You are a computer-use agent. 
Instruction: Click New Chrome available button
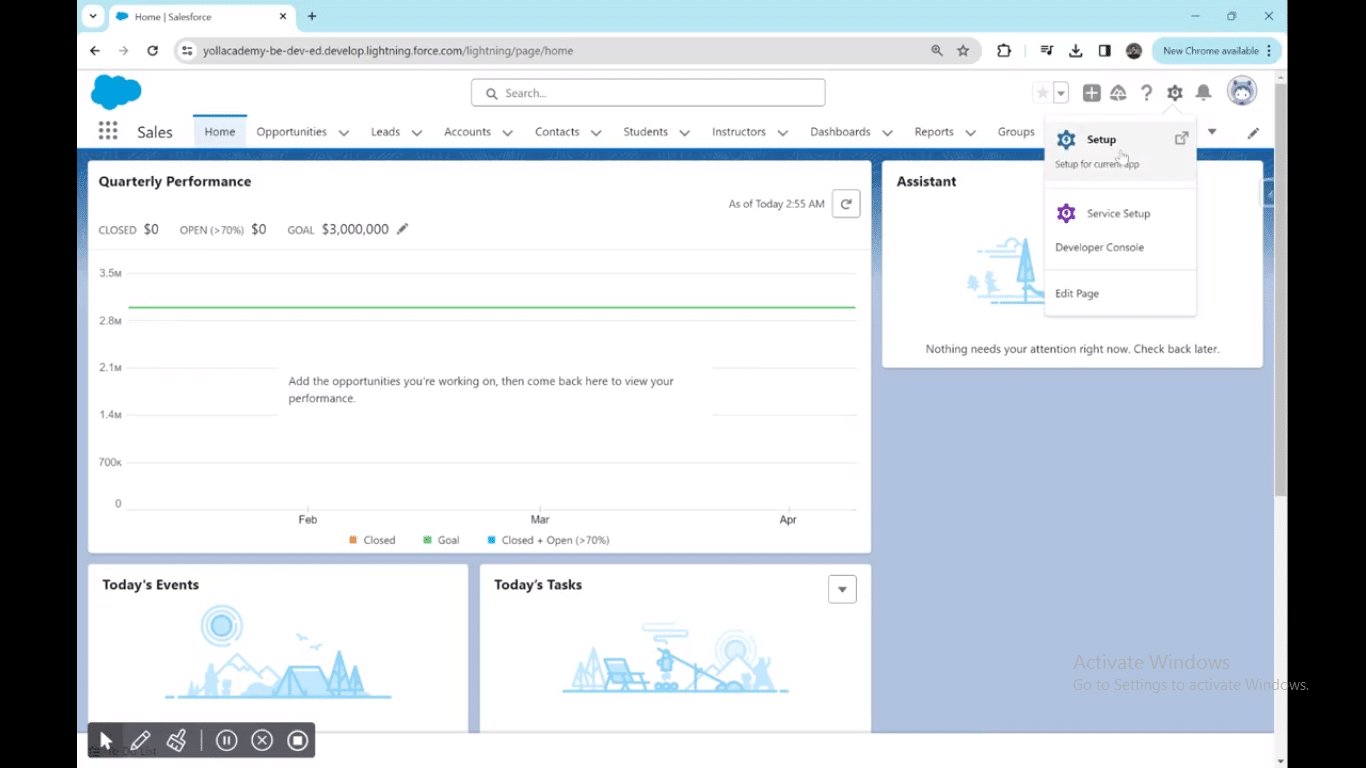[x=1217, y=50]
